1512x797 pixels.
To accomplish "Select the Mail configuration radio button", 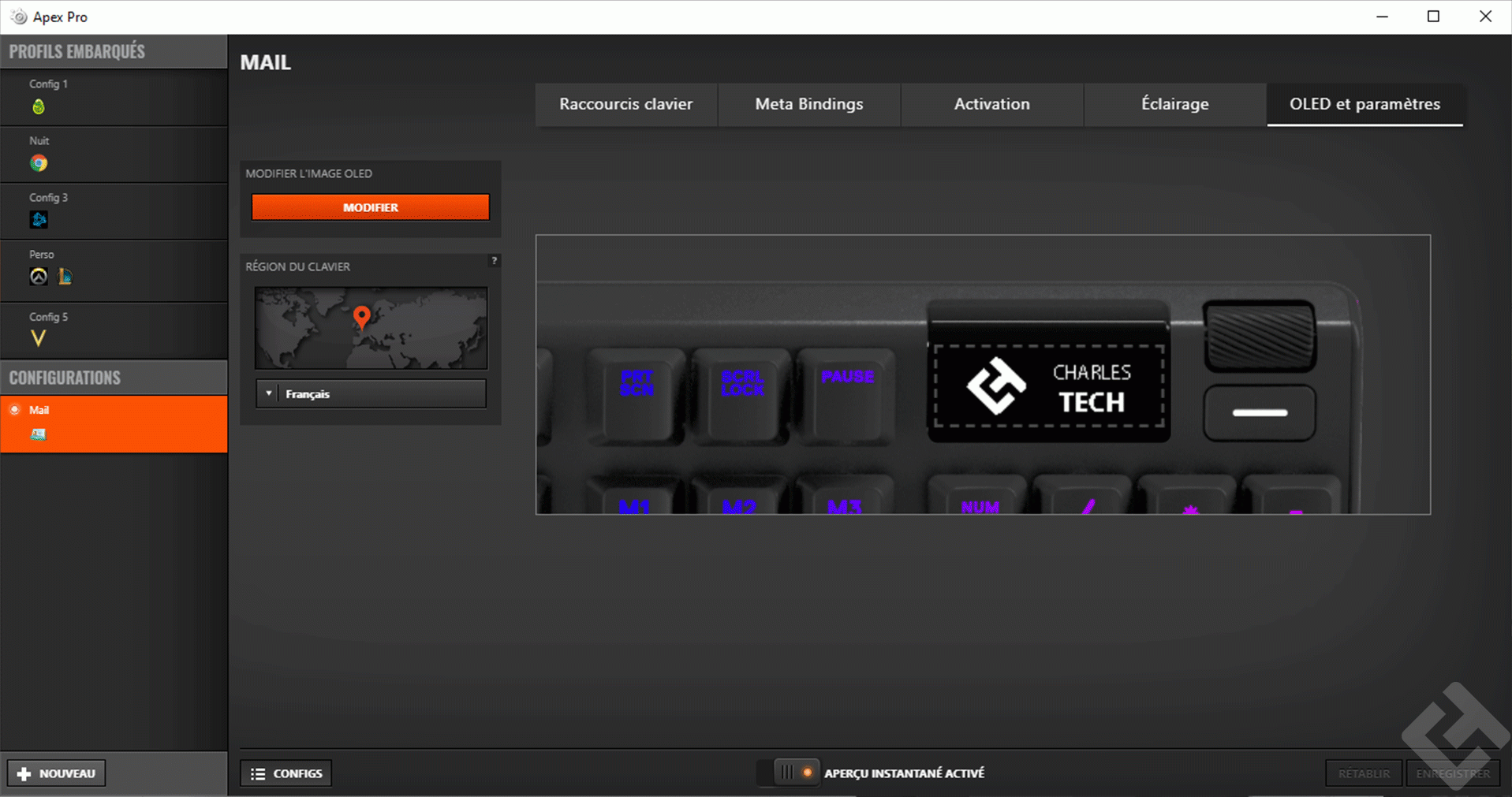I will 14,410.
